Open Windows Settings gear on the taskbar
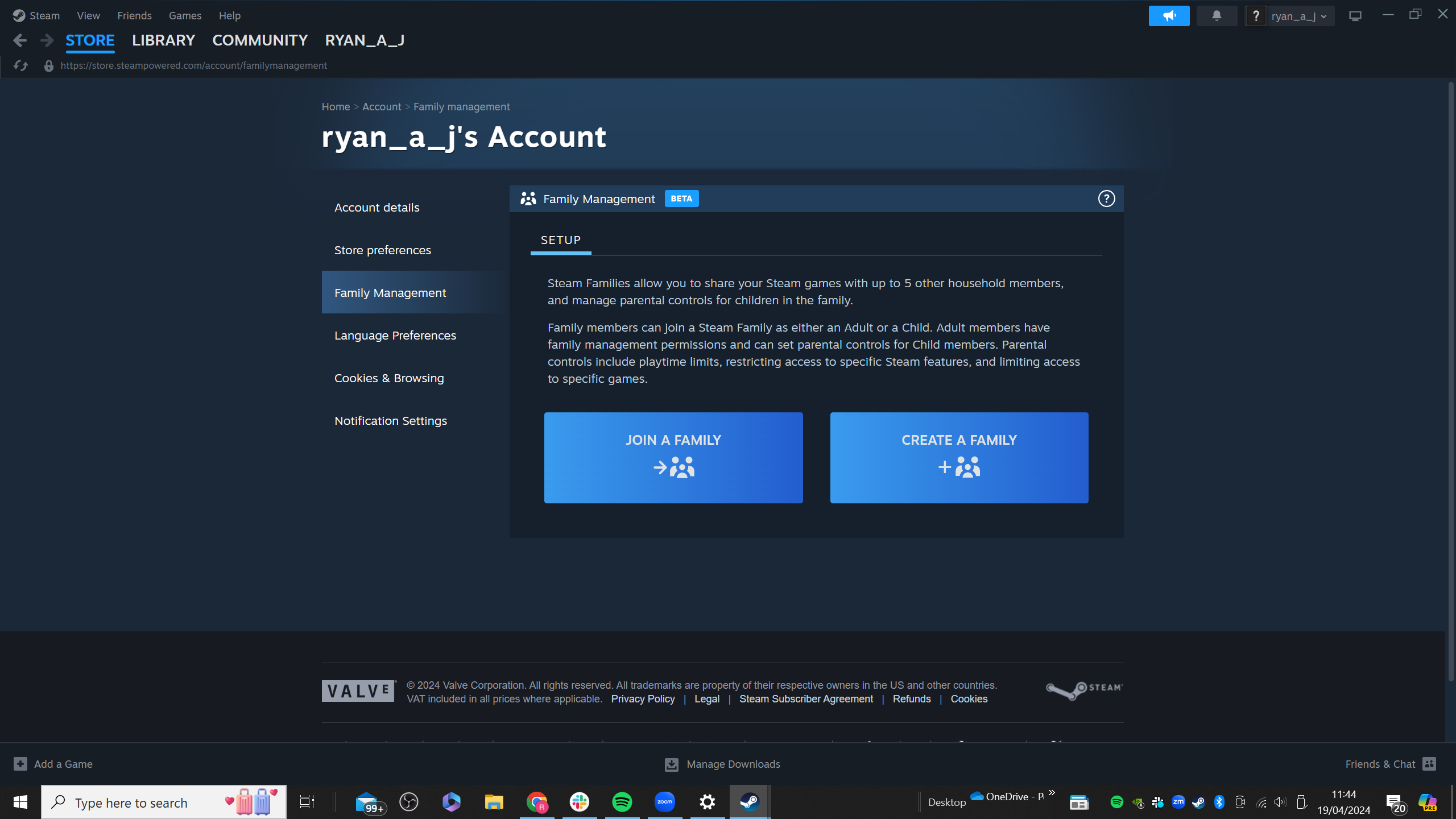 [708, 802]
